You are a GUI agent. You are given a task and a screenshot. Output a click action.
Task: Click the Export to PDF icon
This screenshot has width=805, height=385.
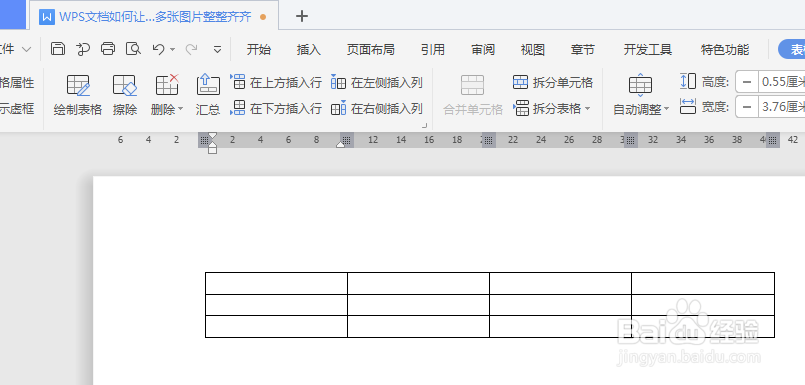click(83, 49)
